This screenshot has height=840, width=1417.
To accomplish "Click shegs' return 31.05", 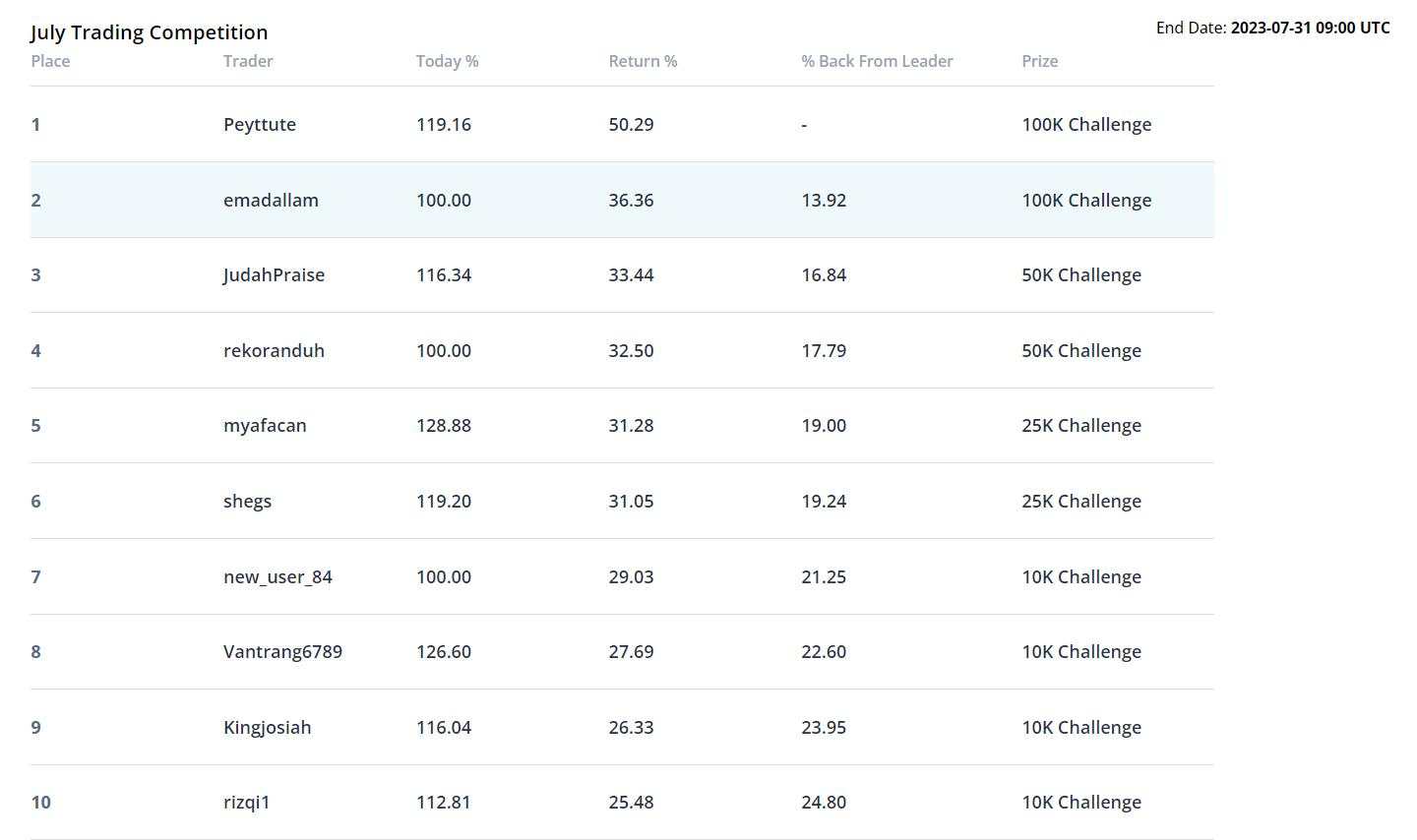I will (631, 502).
